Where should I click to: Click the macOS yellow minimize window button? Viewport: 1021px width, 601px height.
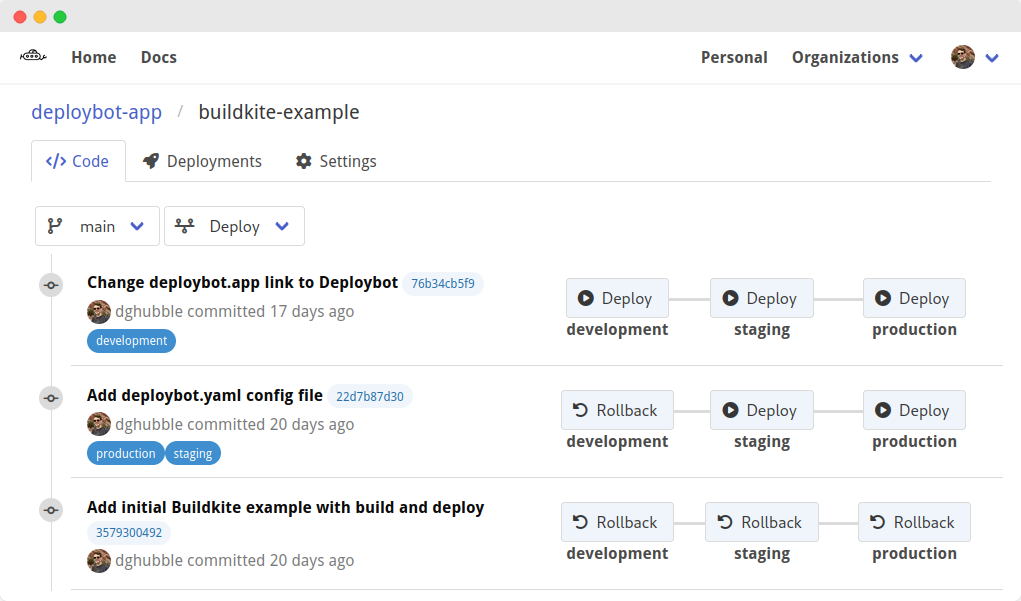pyautogui.click(x=40, y=17)
